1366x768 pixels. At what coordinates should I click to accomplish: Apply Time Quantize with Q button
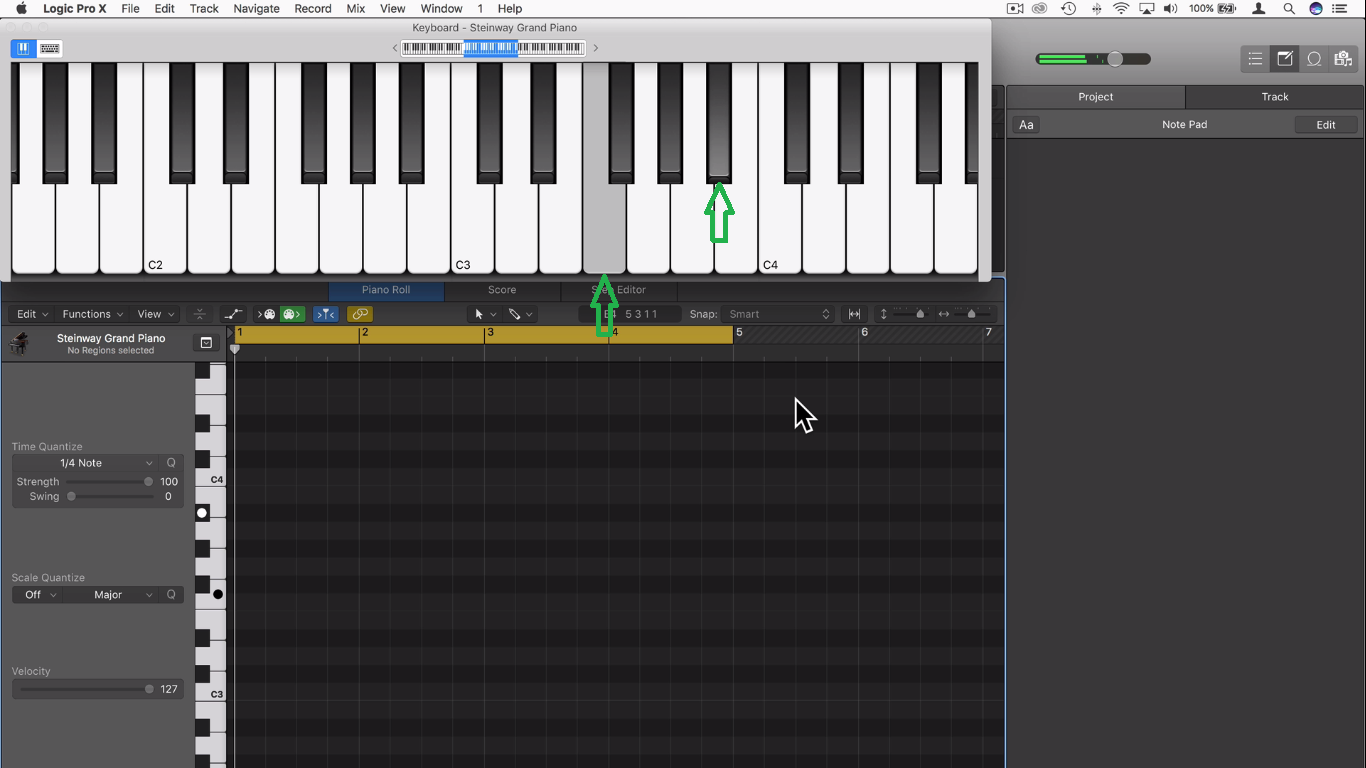tap(171, 463)
